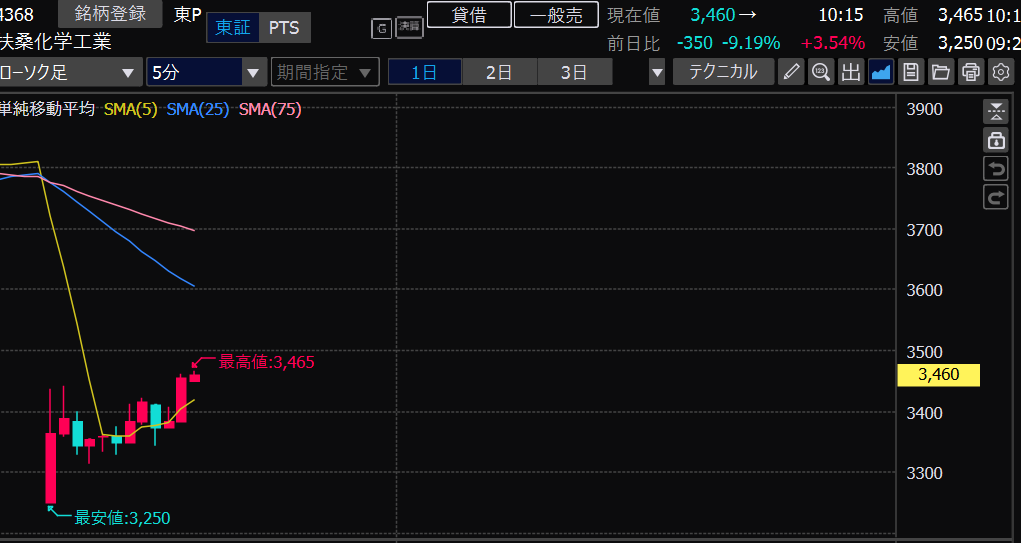Click the G badge icon
This screenshot has width=1021, height=543.
pyautogui.click(x=382, y=28)
